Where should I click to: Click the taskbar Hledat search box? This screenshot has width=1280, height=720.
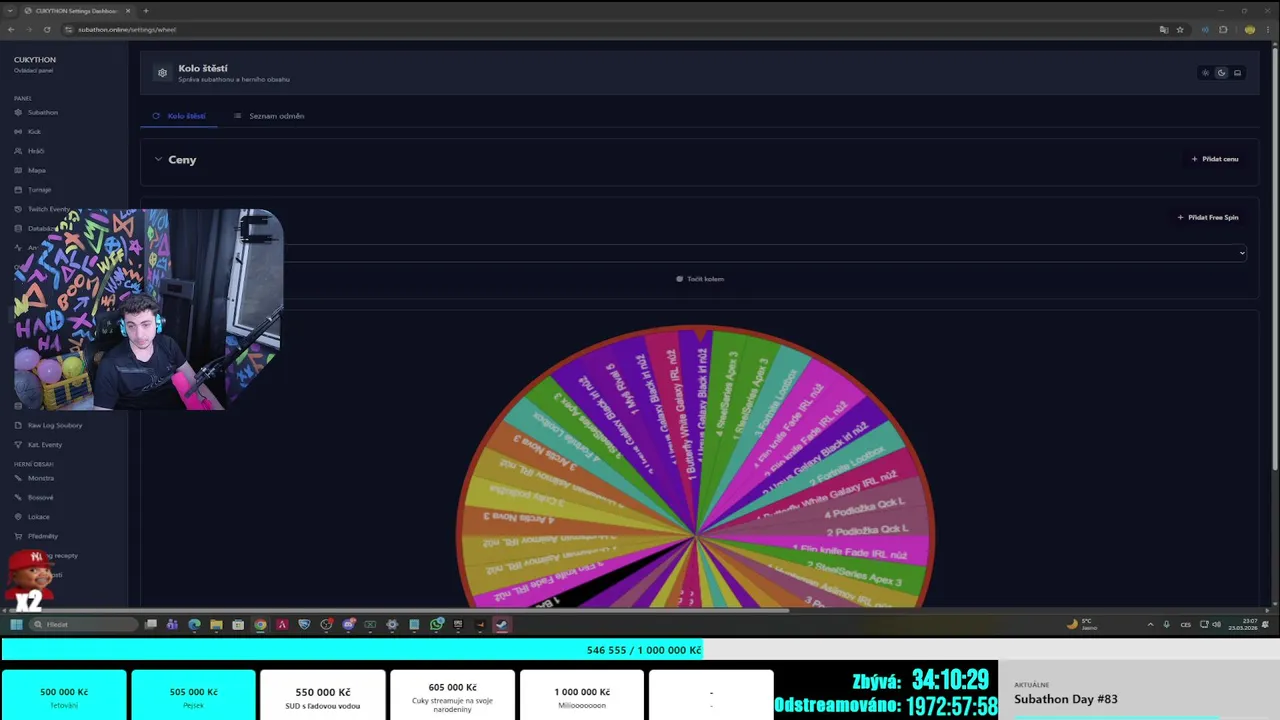[82, 624]
